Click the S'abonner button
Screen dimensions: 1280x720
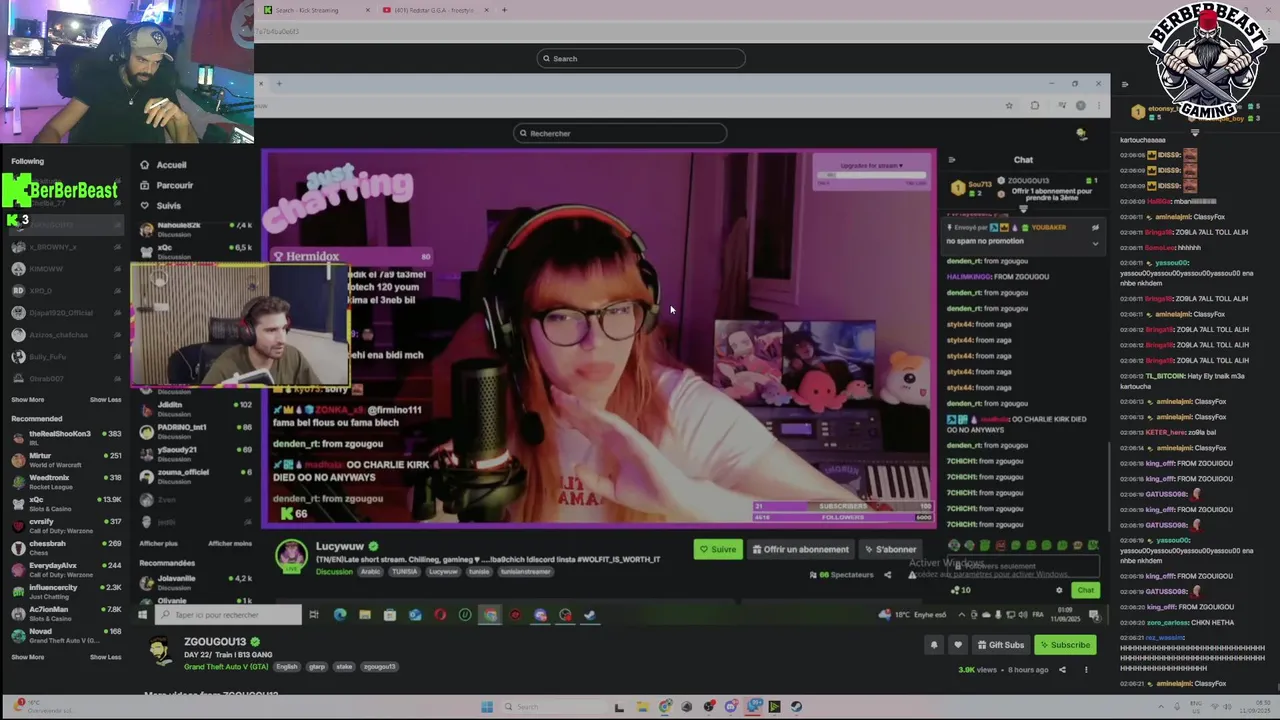[x=890, y=549]
